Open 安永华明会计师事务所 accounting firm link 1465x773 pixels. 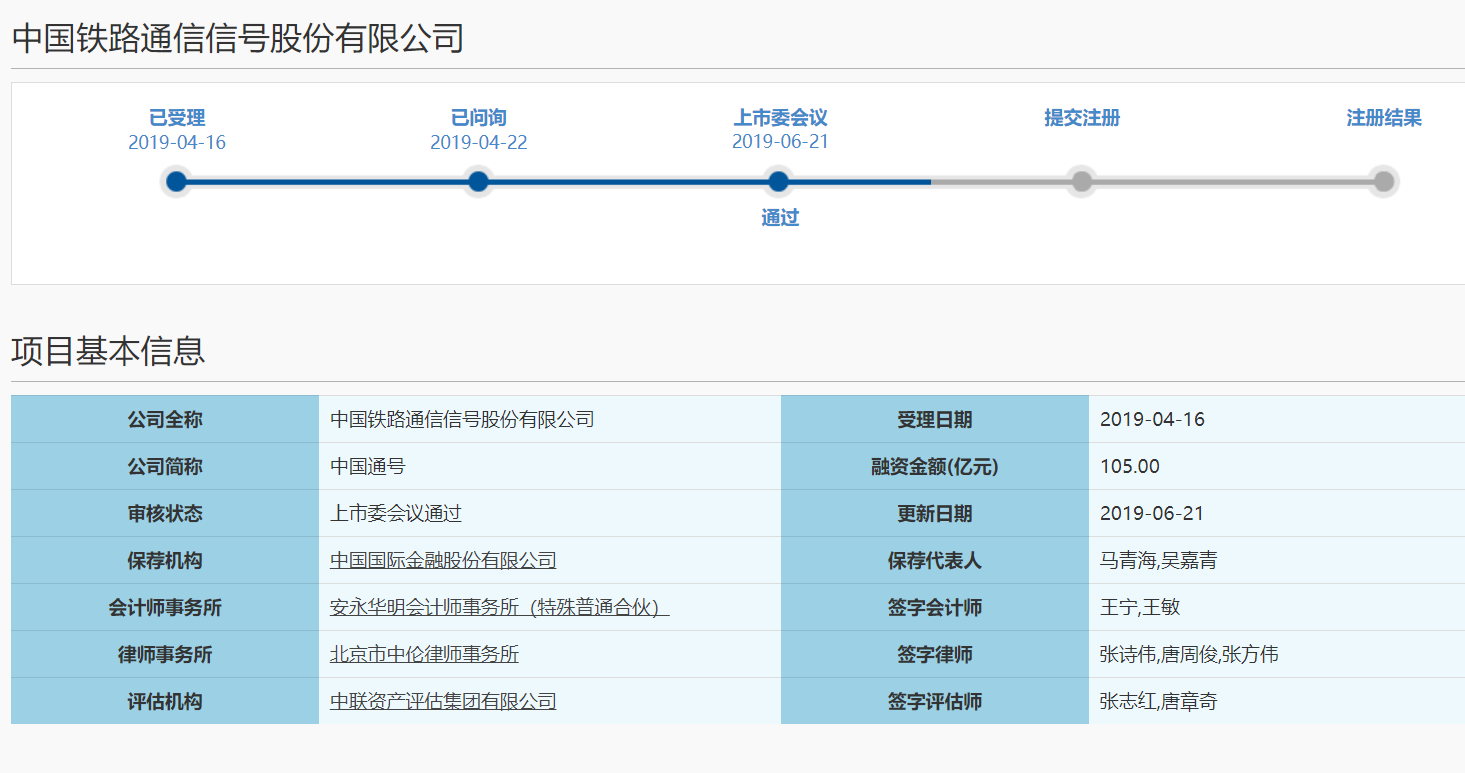point(499,608)
